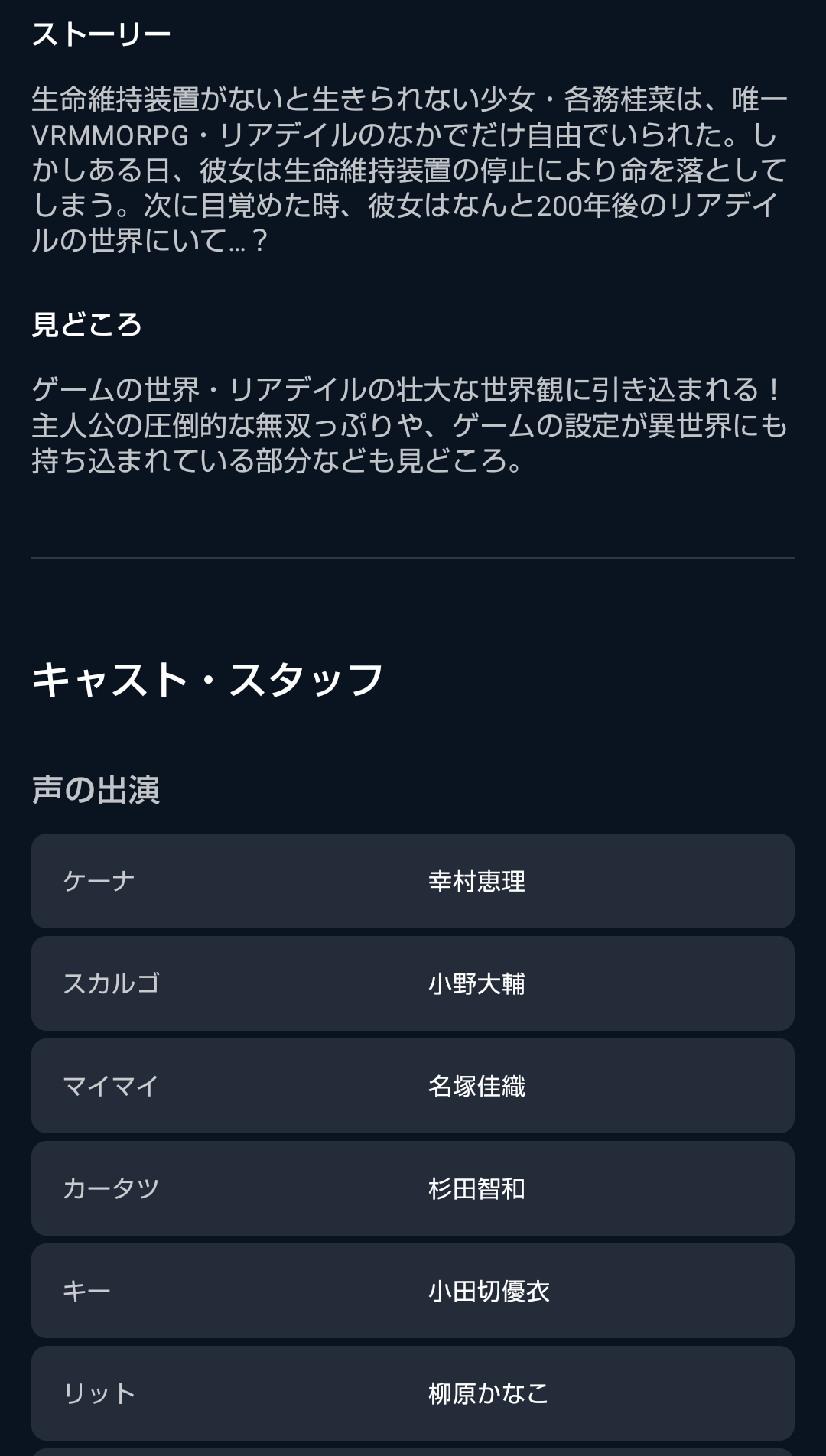Open voice actor 幸村恵理

pos(476,882)
